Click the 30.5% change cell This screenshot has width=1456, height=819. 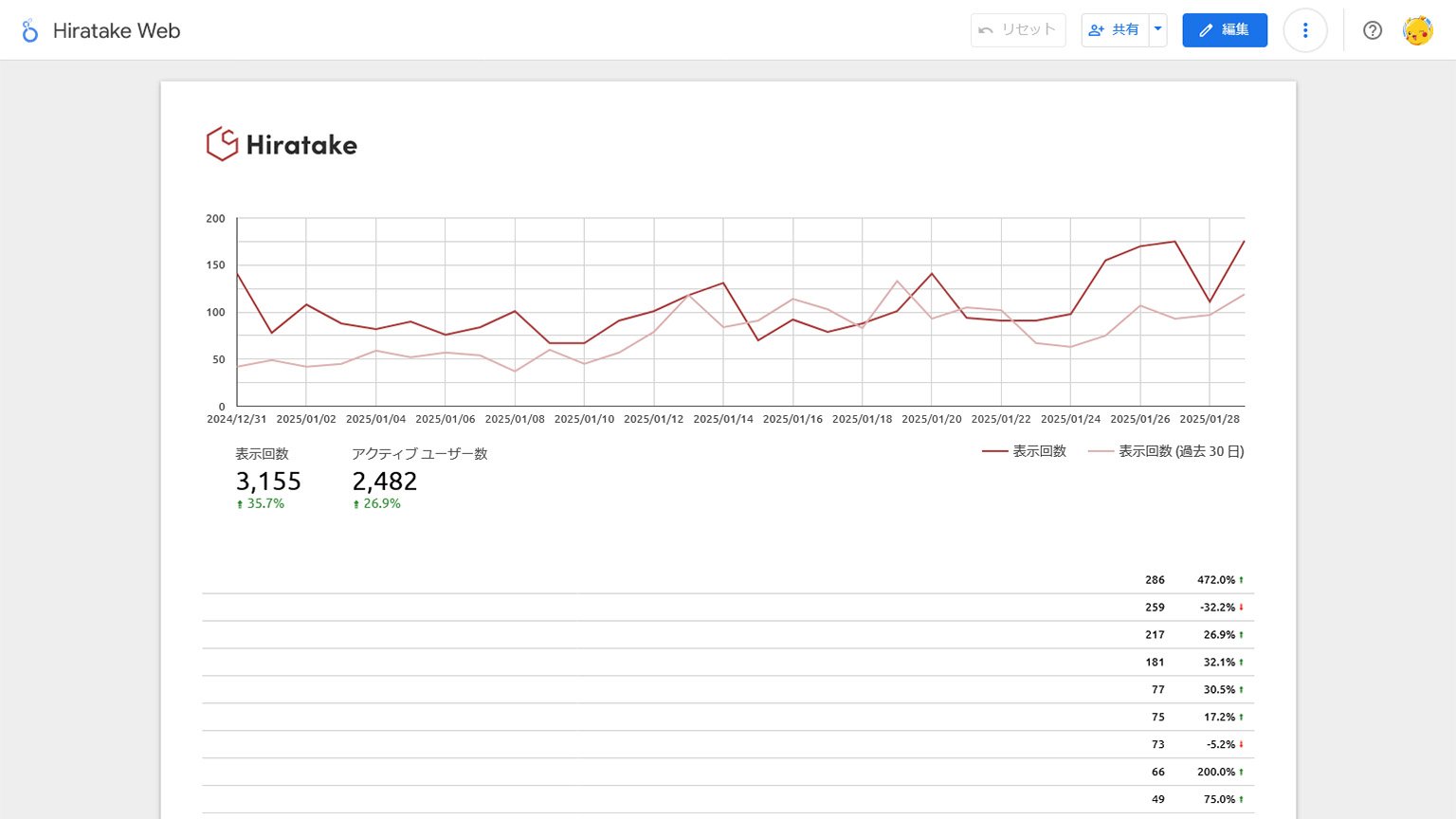(1224, 690)
